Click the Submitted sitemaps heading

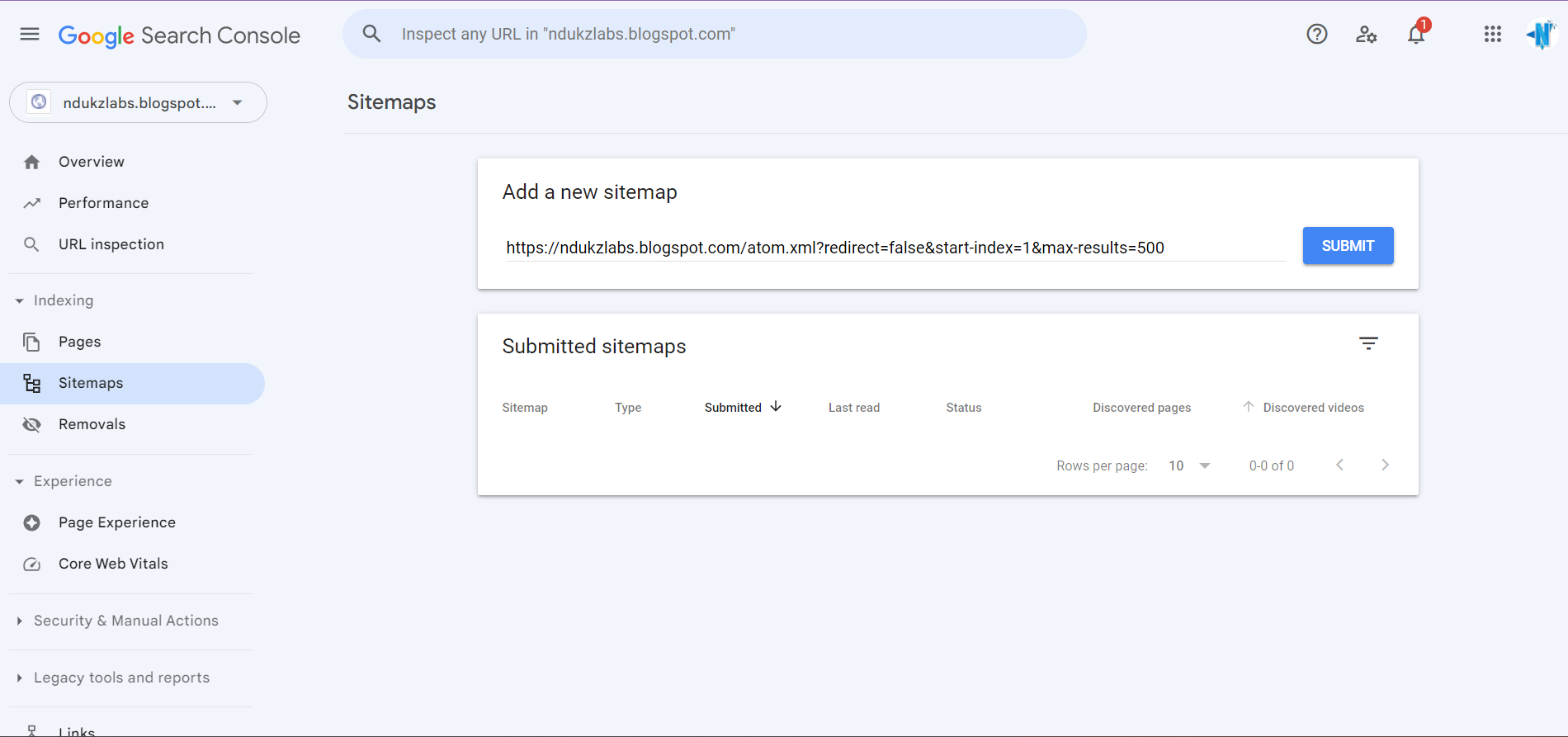click(594, 346)
